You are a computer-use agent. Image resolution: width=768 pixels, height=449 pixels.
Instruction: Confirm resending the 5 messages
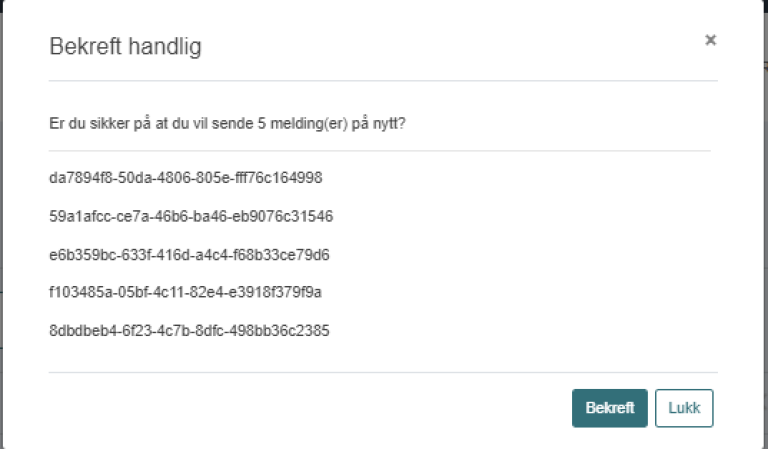pyautogui.click(x=609, y=408)
